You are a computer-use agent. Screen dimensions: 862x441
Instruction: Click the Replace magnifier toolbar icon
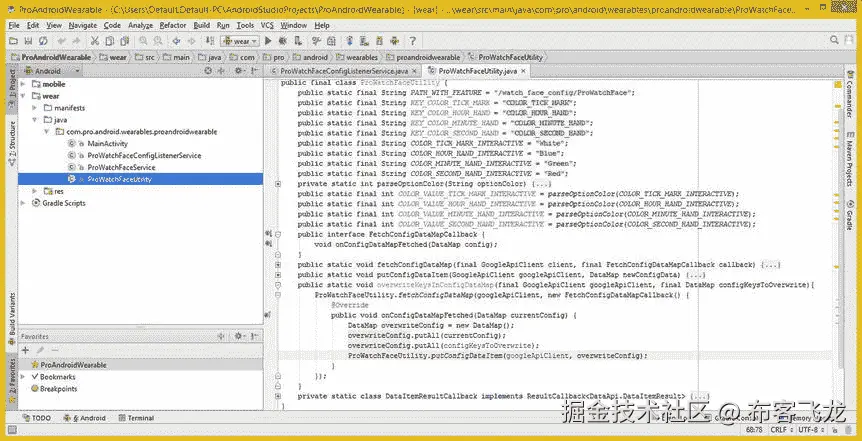(158, 41)
